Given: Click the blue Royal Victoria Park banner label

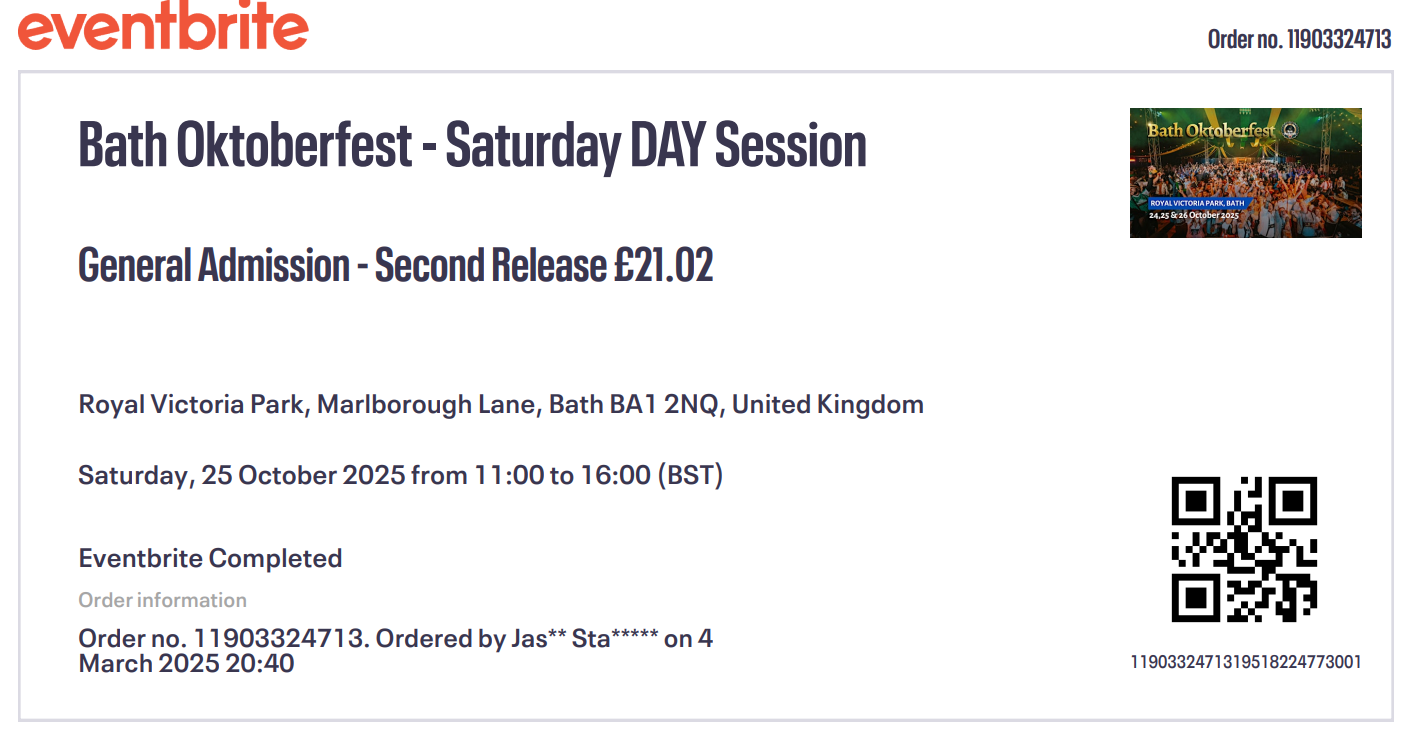Looking at the screenshot, I should 1199,203.
